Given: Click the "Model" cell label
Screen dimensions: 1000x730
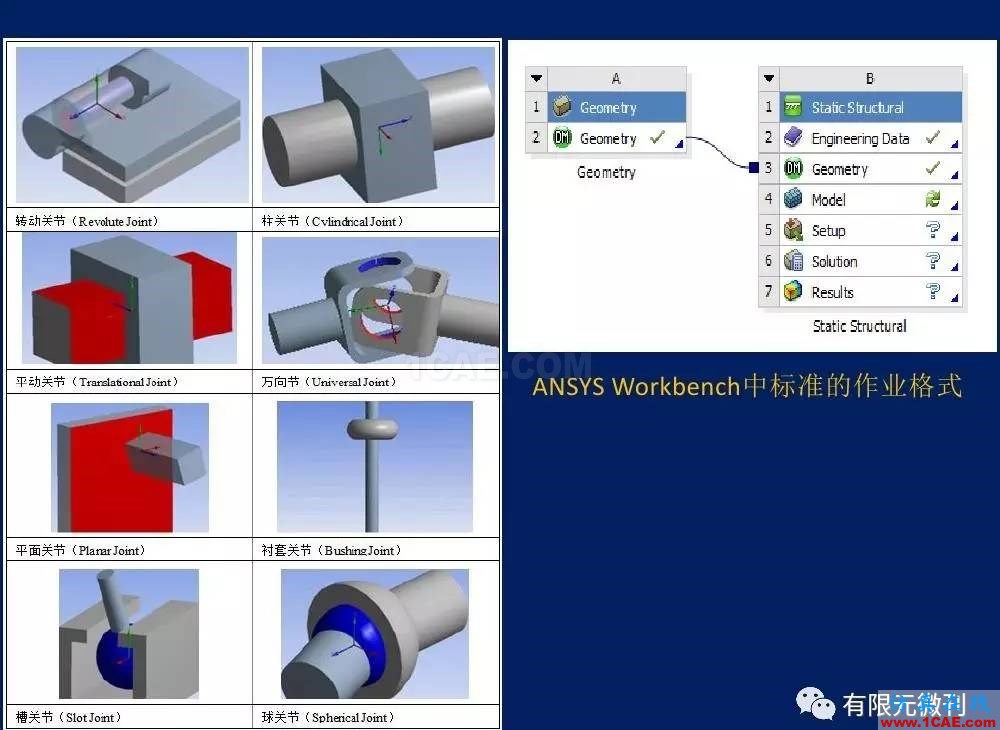Looking at the screenshot, I should point(828,200).
